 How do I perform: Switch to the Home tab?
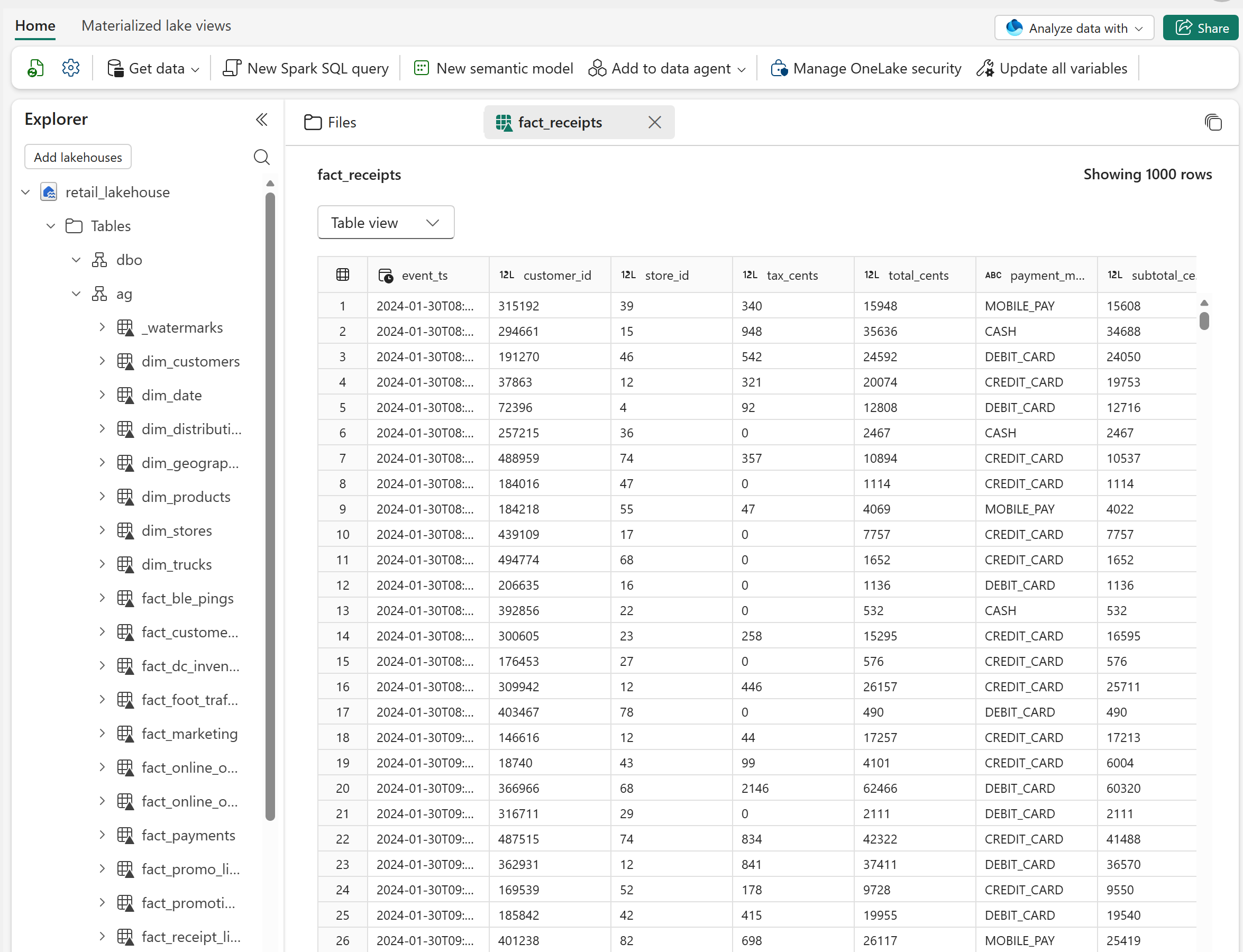35,26
